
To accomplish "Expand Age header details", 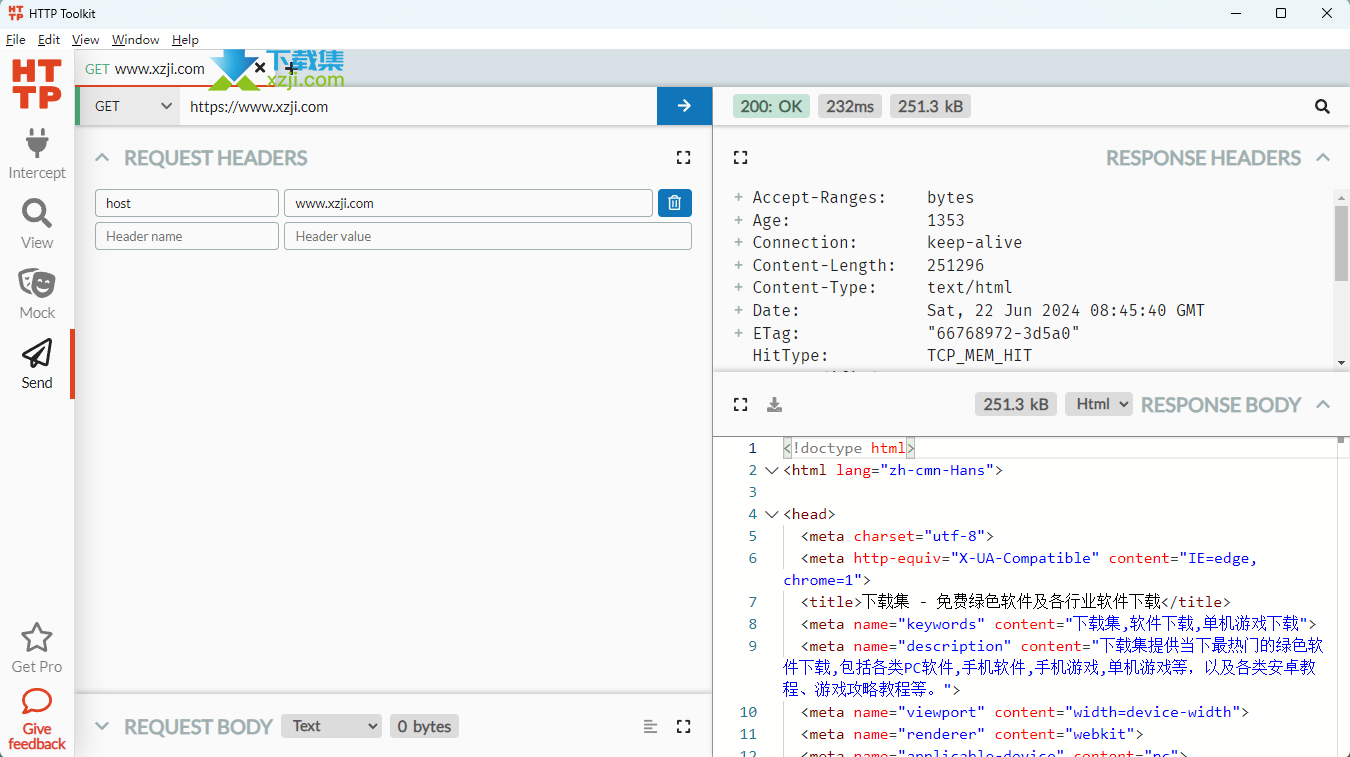I will [739, 220].
